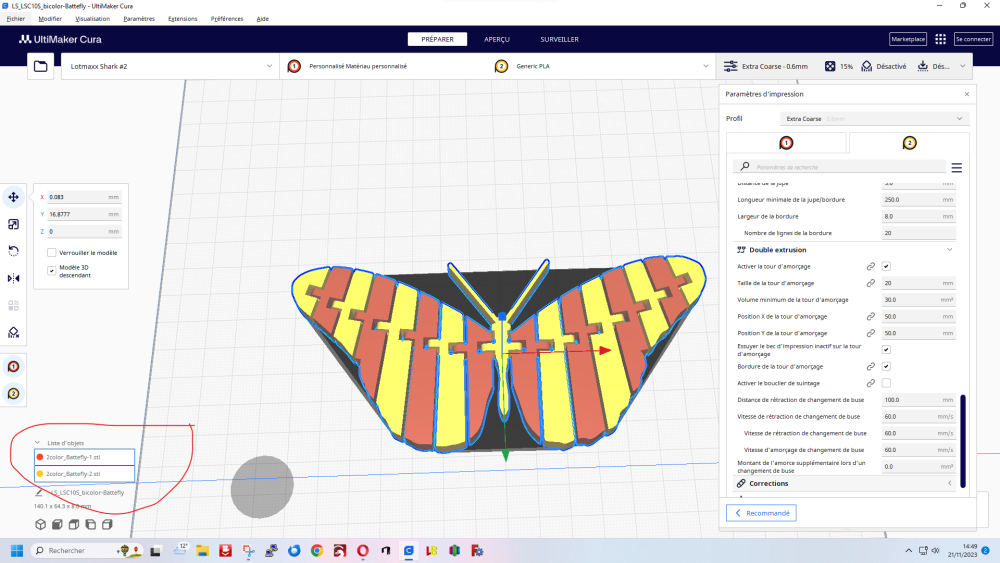Click the settings panel vertical scrollbar

(x=962, y=441)
